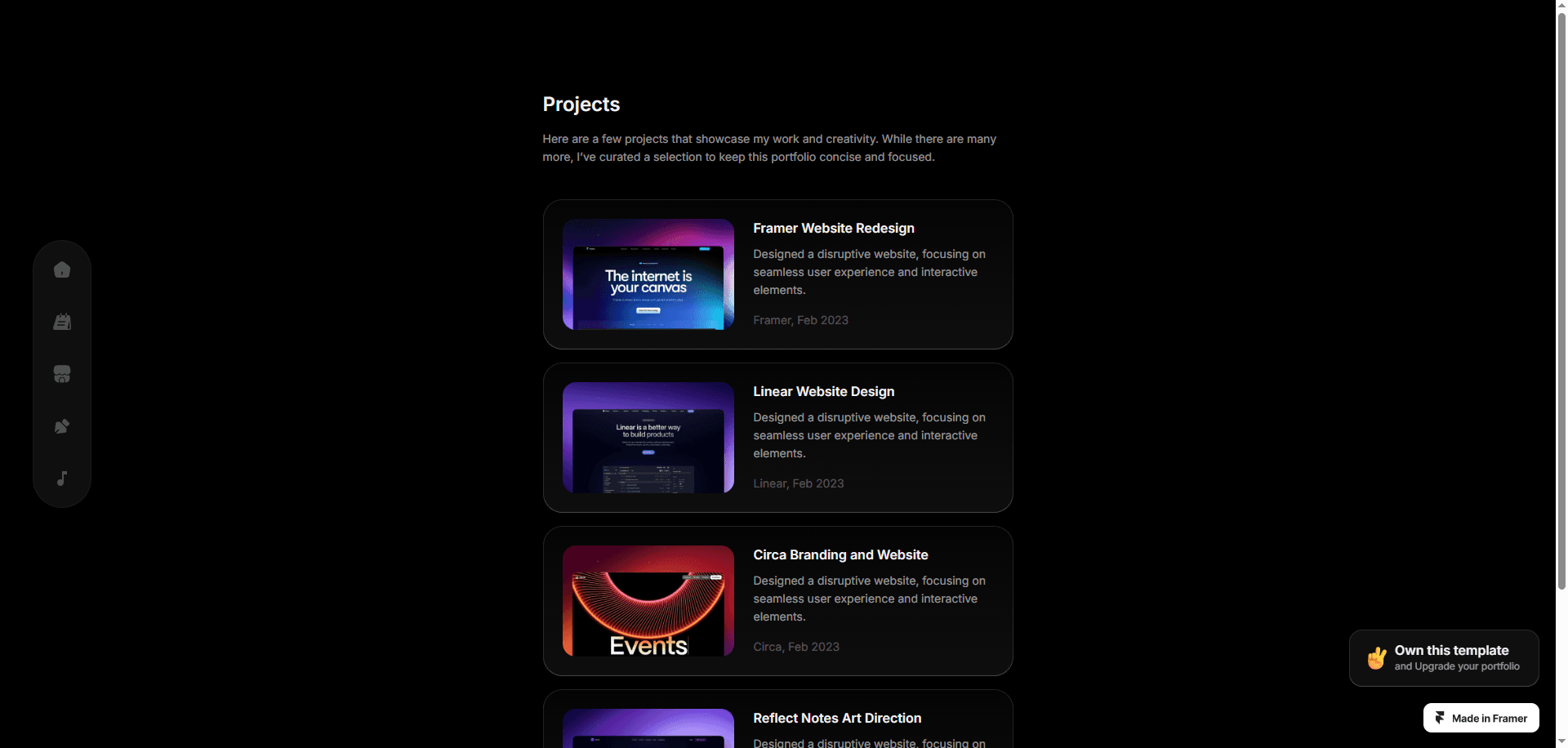
Task: Click the text Circa, Feb 2023
Action: pos(796,647)
